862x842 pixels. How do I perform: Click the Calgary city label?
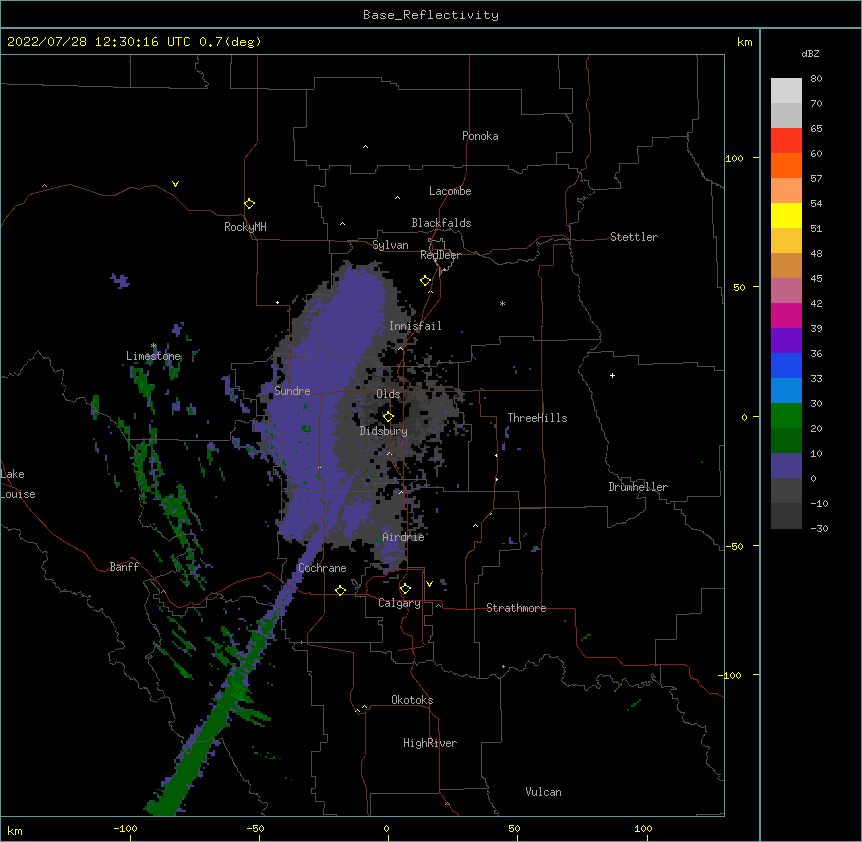399,603
